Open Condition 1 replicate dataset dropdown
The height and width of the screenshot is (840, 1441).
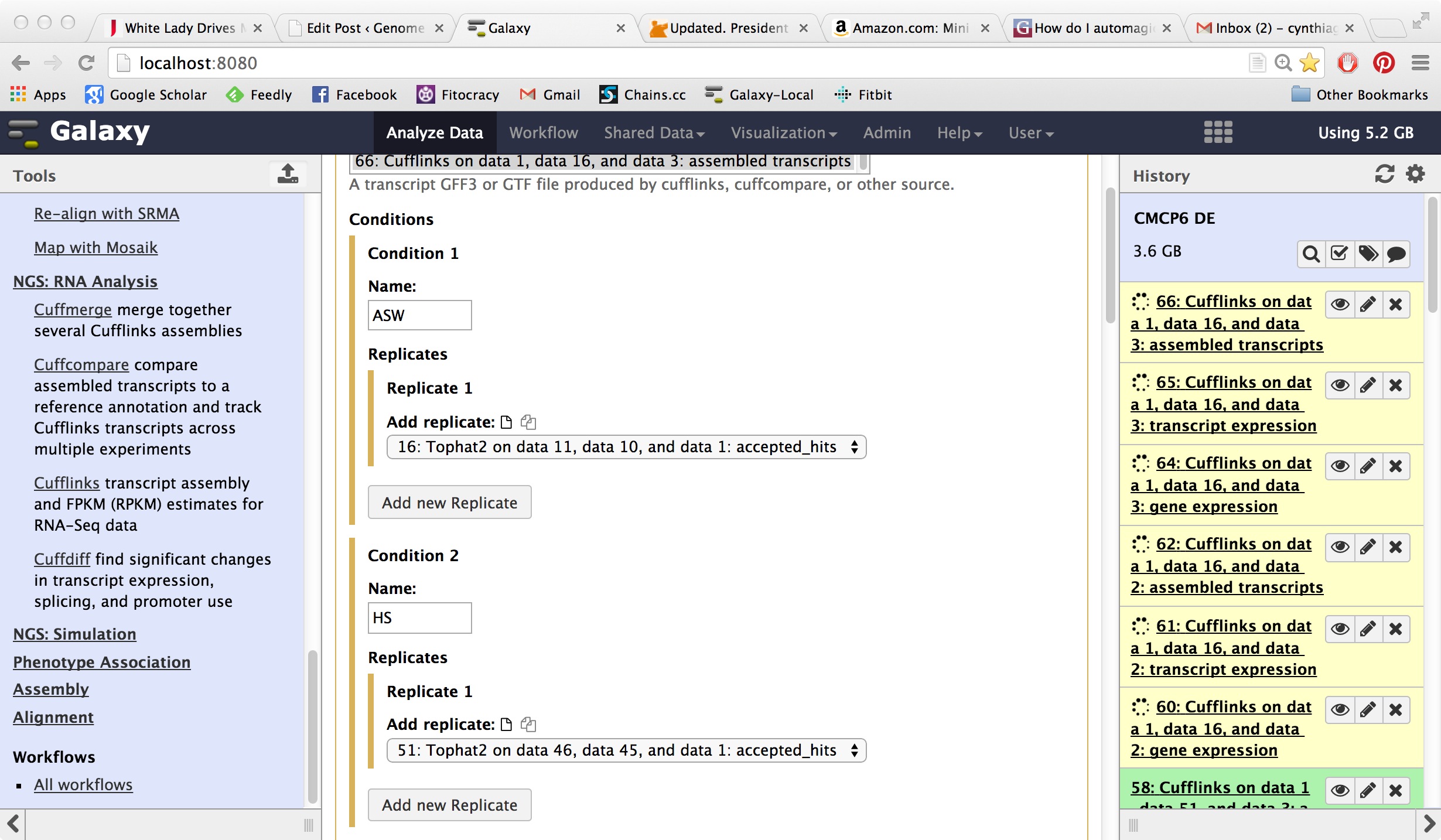coord(626,447)
